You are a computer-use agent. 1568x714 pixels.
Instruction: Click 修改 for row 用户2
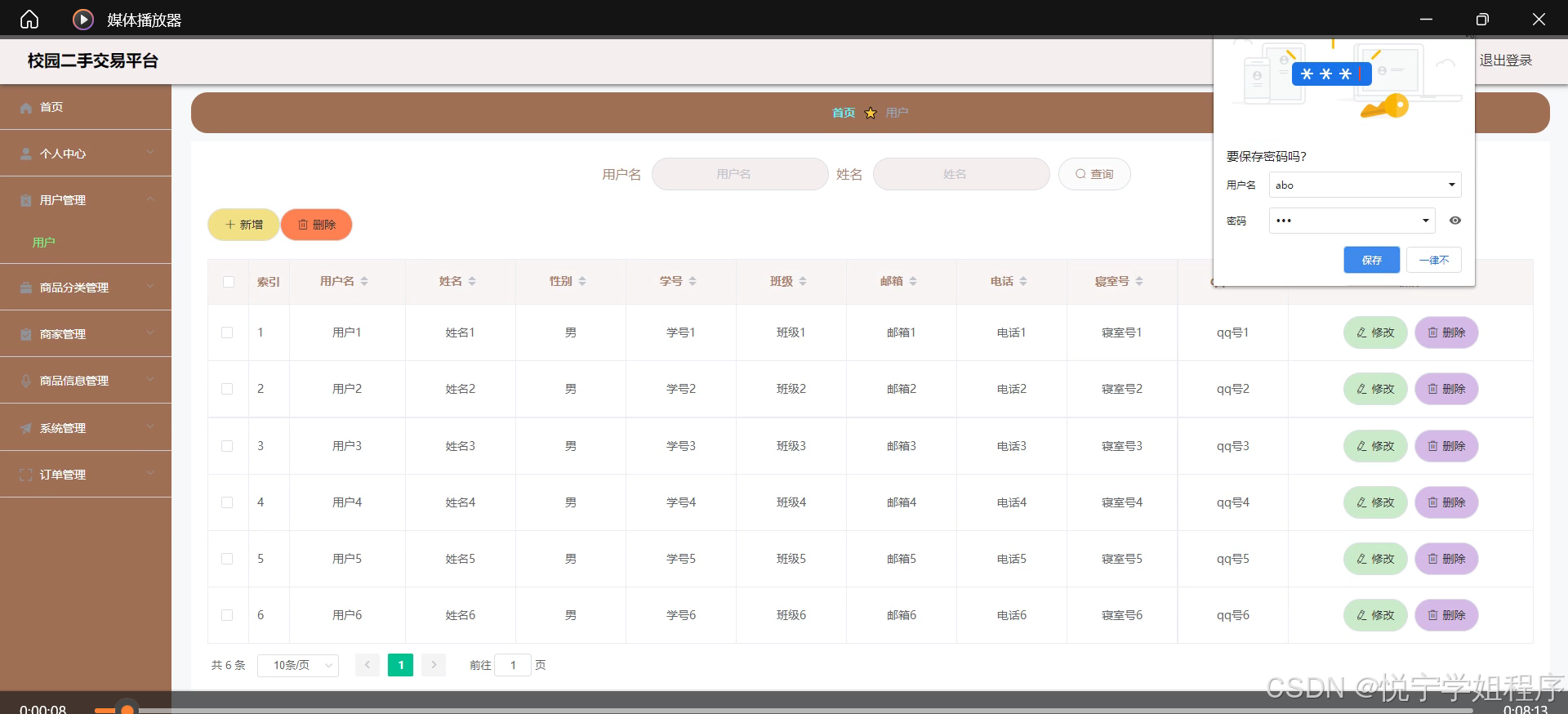pyautogui.click(x=1375, y=389)
